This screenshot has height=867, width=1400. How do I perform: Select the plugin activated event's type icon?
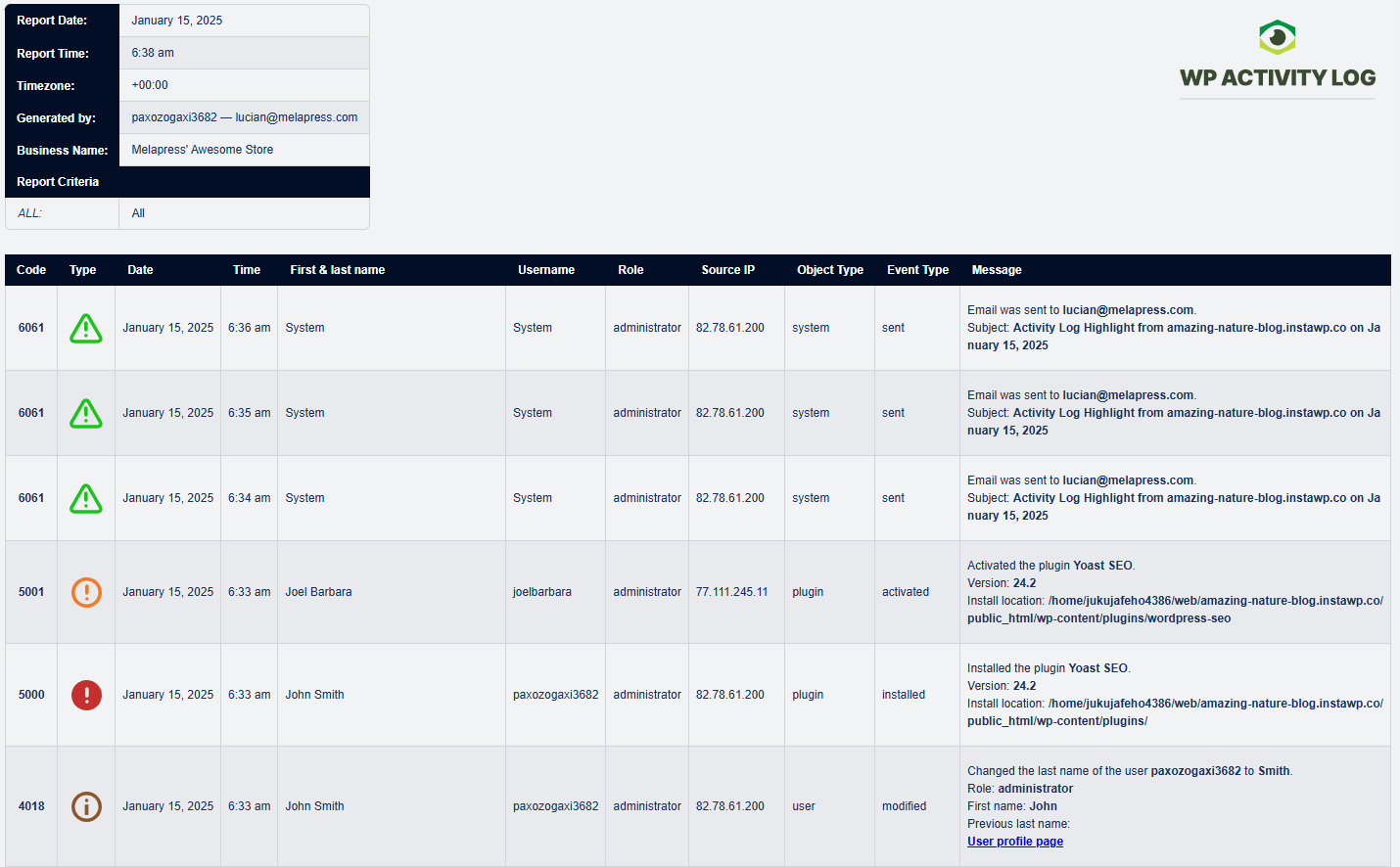[86, 592]
